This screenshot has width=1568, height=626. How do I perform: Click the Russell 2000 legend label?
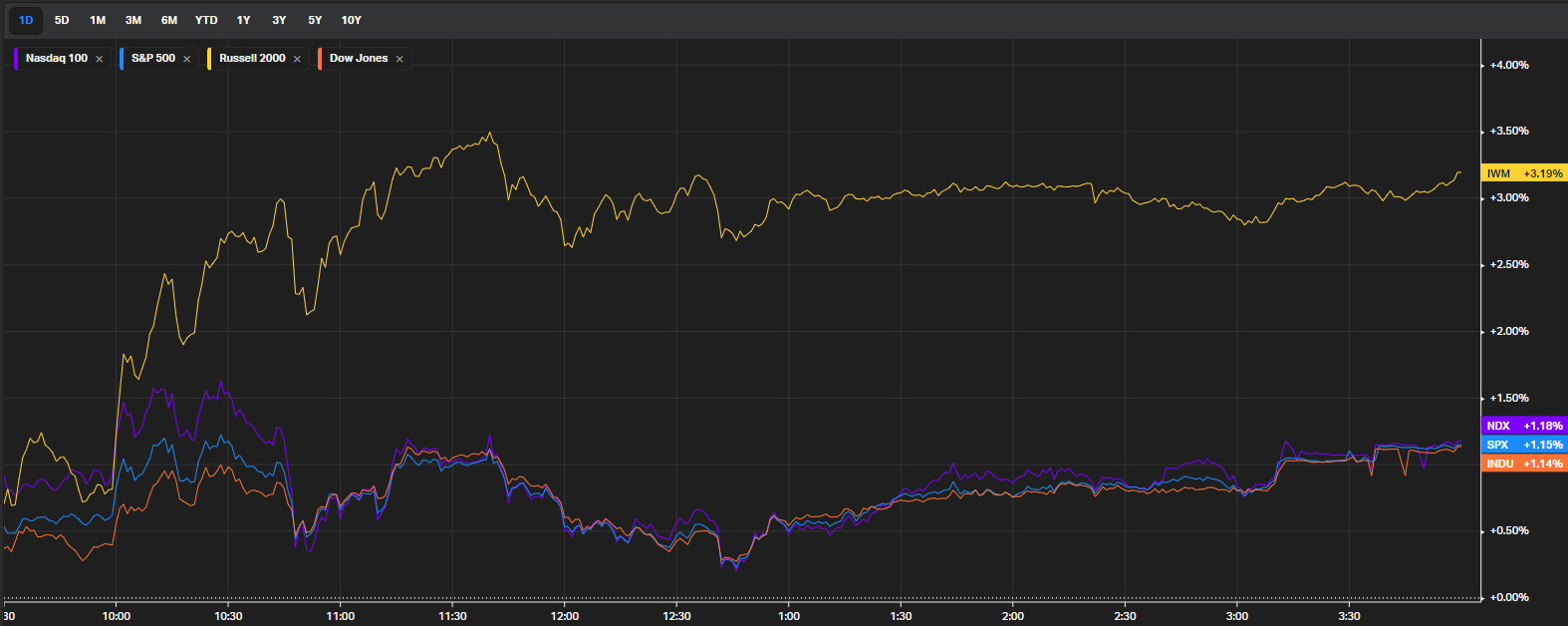click(252, 59)
